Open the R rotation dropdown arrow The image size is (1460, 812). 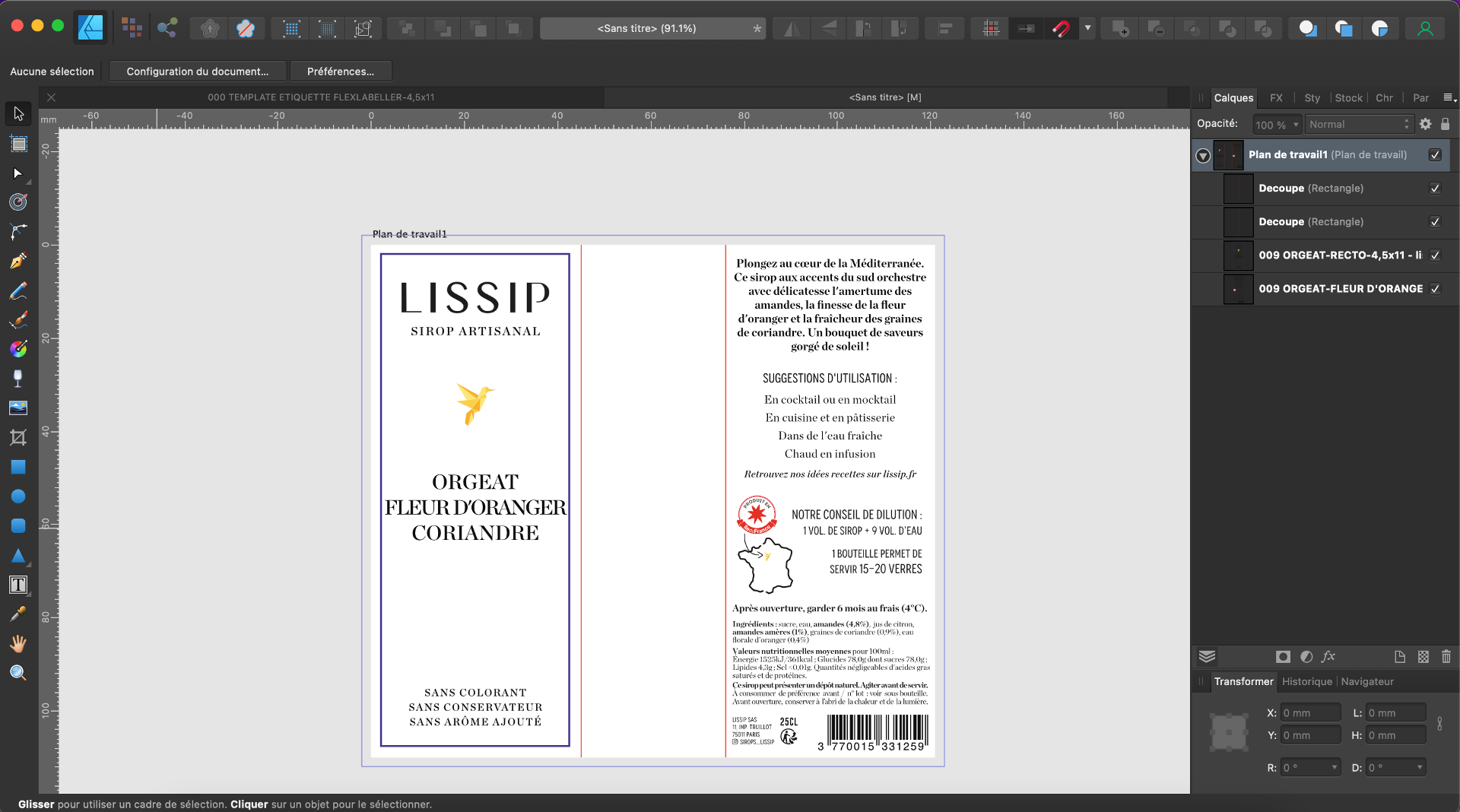(x=1335, y=767)
